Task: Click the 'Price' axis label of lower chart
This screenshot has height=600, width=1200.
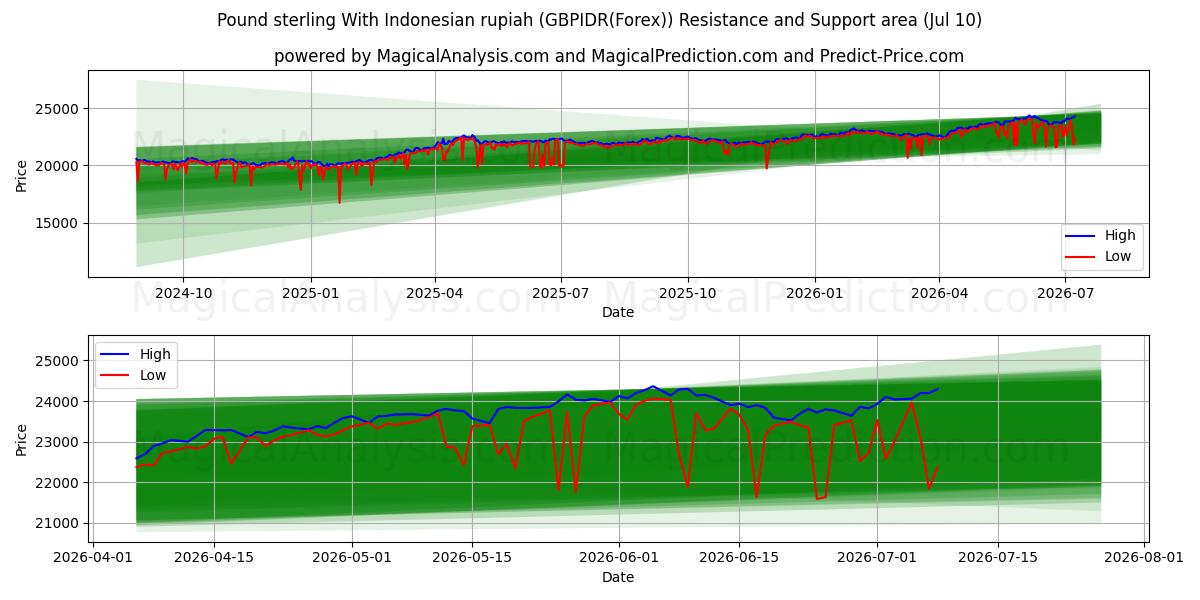Action: 22,440
